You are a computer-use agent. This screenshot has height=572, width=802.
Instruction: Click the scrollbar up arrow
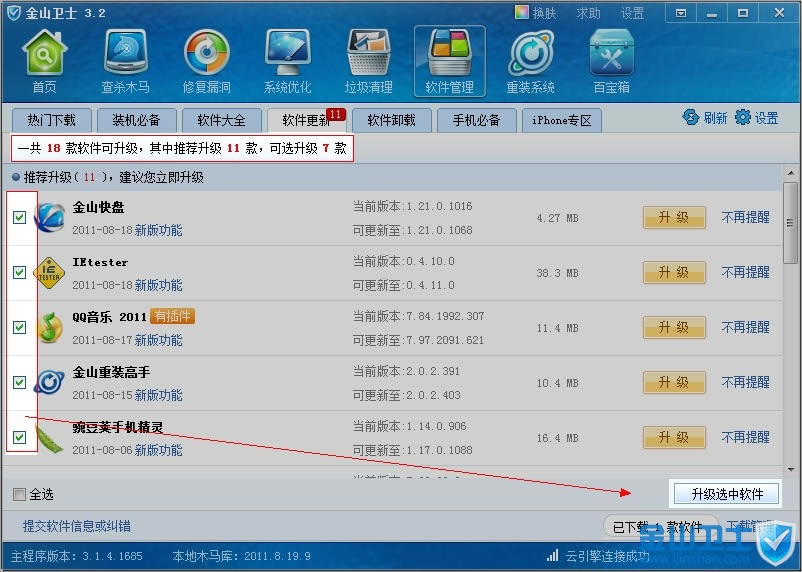pos(791,173)
